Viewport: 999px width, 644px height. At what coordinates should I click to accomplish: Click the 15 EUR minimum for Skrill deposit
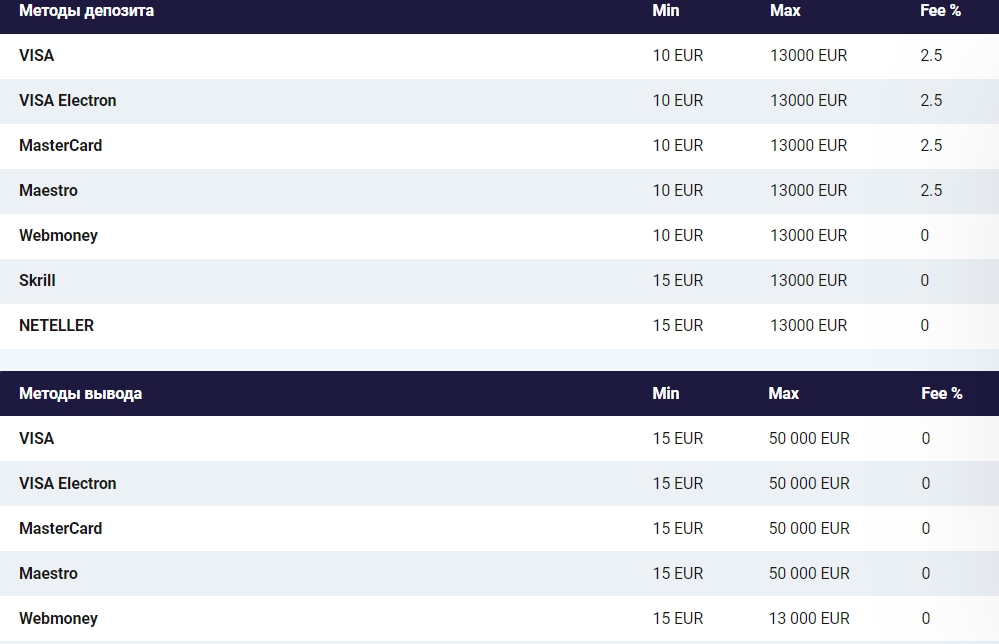[x=677, y=281]
